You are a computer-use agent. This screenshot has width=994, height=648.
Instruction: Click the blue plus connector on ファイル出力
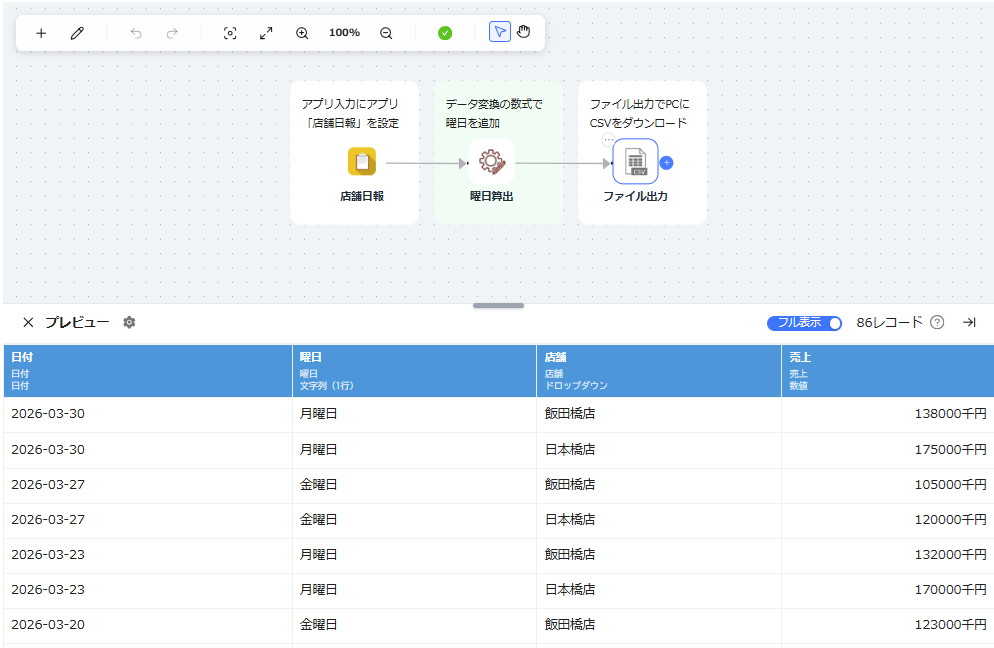(666, 163)
